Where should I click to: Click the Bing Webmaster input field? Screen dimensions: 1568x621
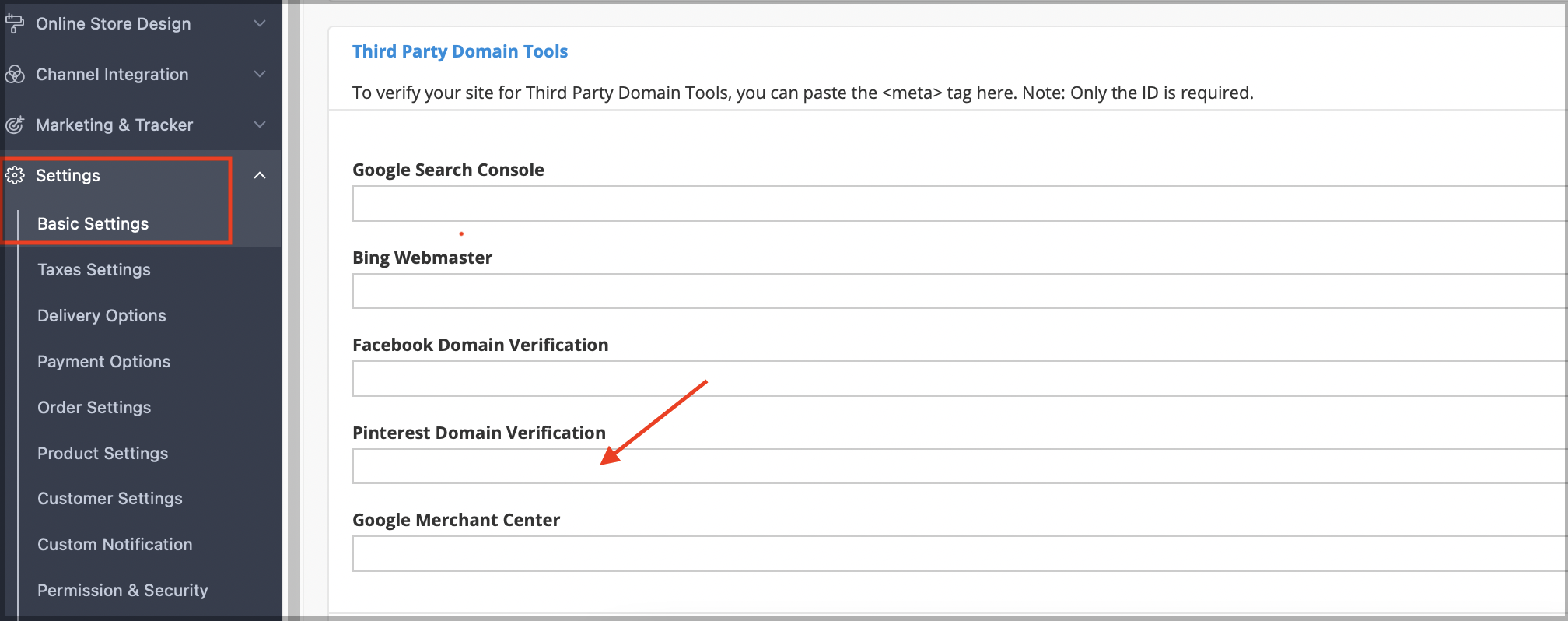(960, 291)
